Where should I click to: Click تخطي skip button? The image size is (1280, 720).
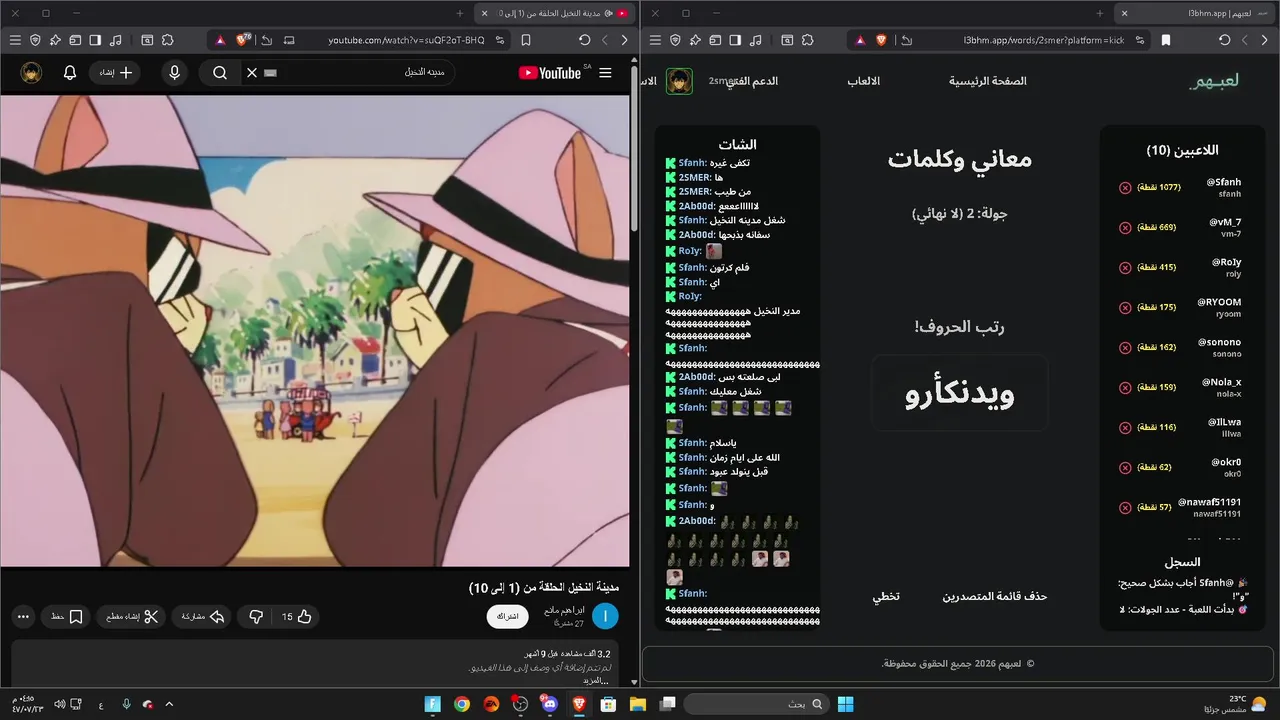[886, 596]
